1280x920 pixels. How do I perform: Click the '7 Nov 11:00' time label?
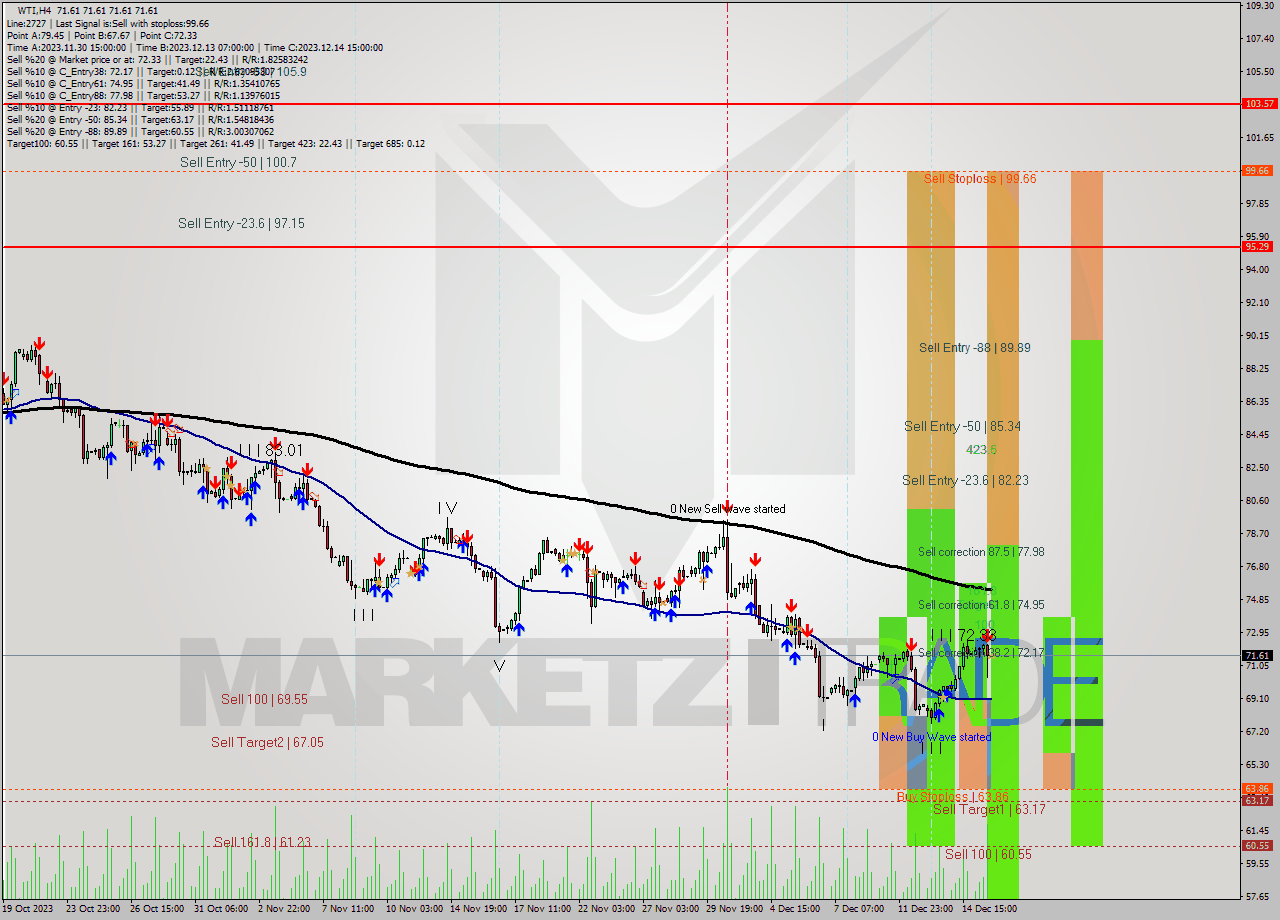(x=348, y=909)
